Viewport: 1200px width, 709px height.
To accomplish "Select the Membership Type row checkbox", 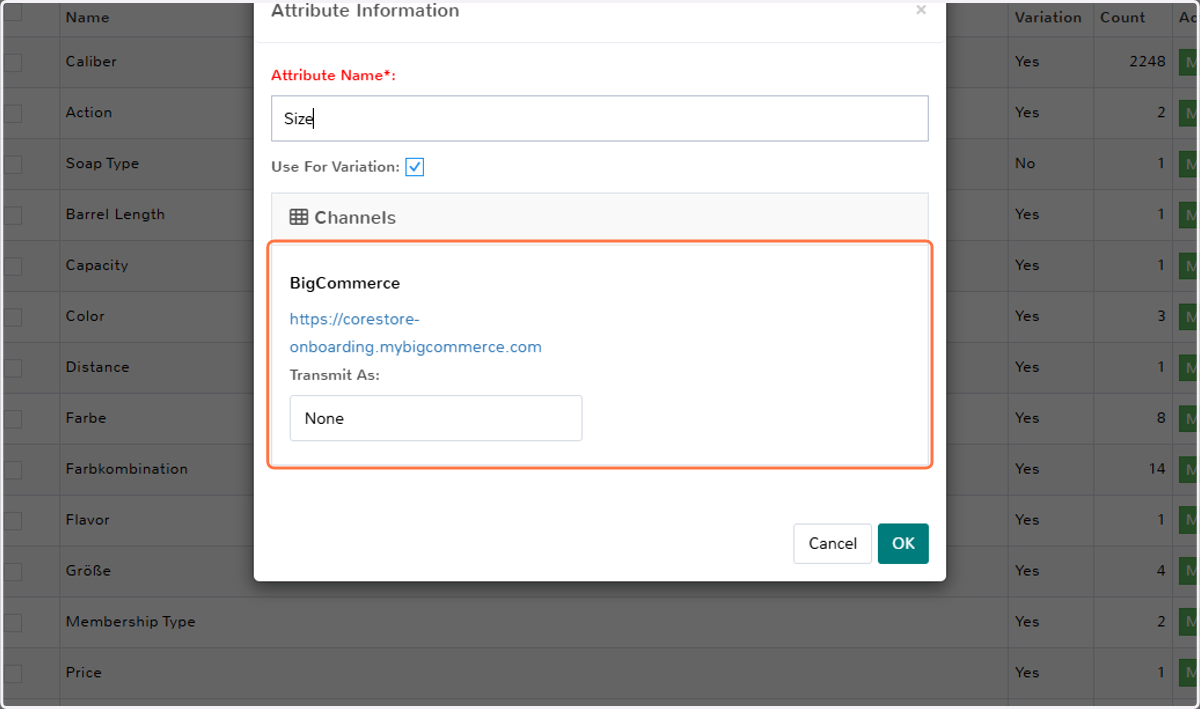I will [12, 623].
